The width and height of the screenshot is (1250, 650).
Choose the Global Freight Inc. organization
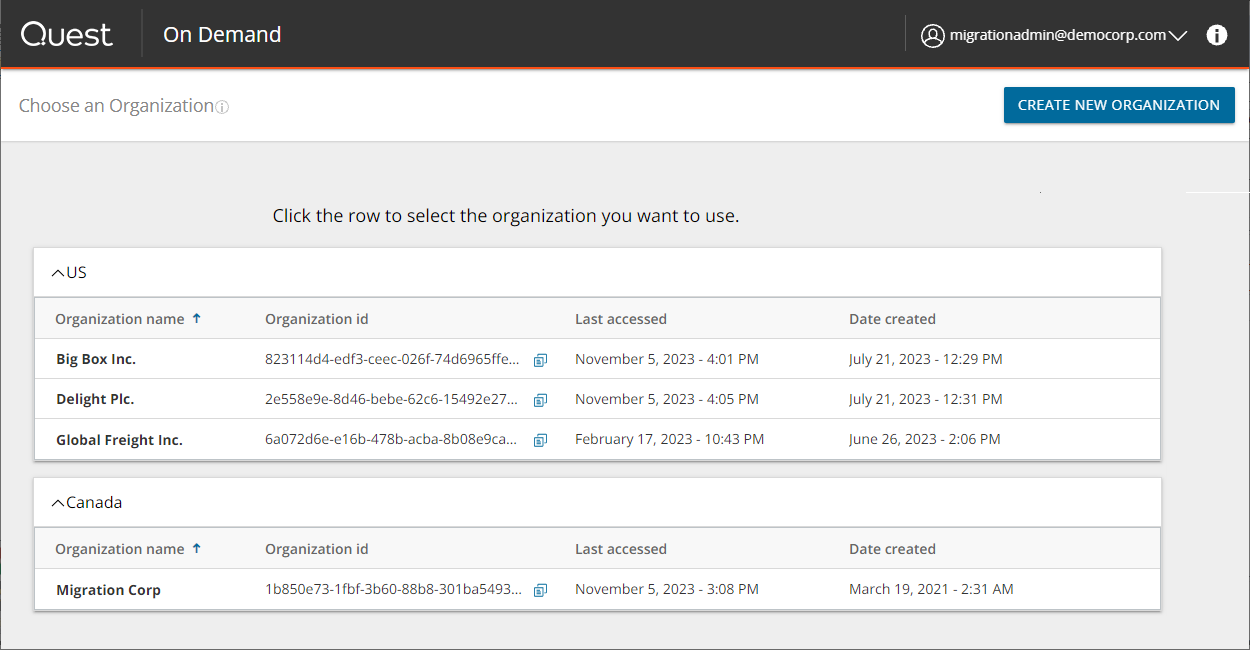119,440
